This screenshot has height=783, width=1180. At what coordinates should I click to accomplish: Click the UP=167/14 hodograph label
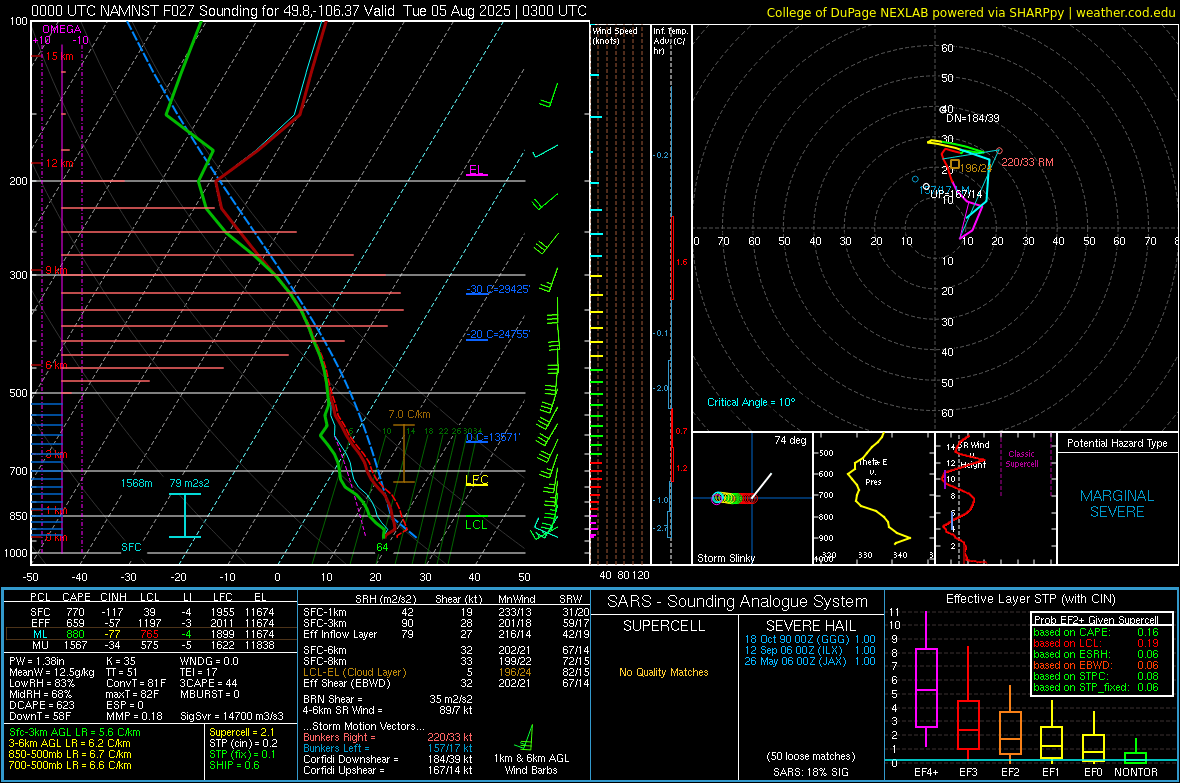[956, 194]
